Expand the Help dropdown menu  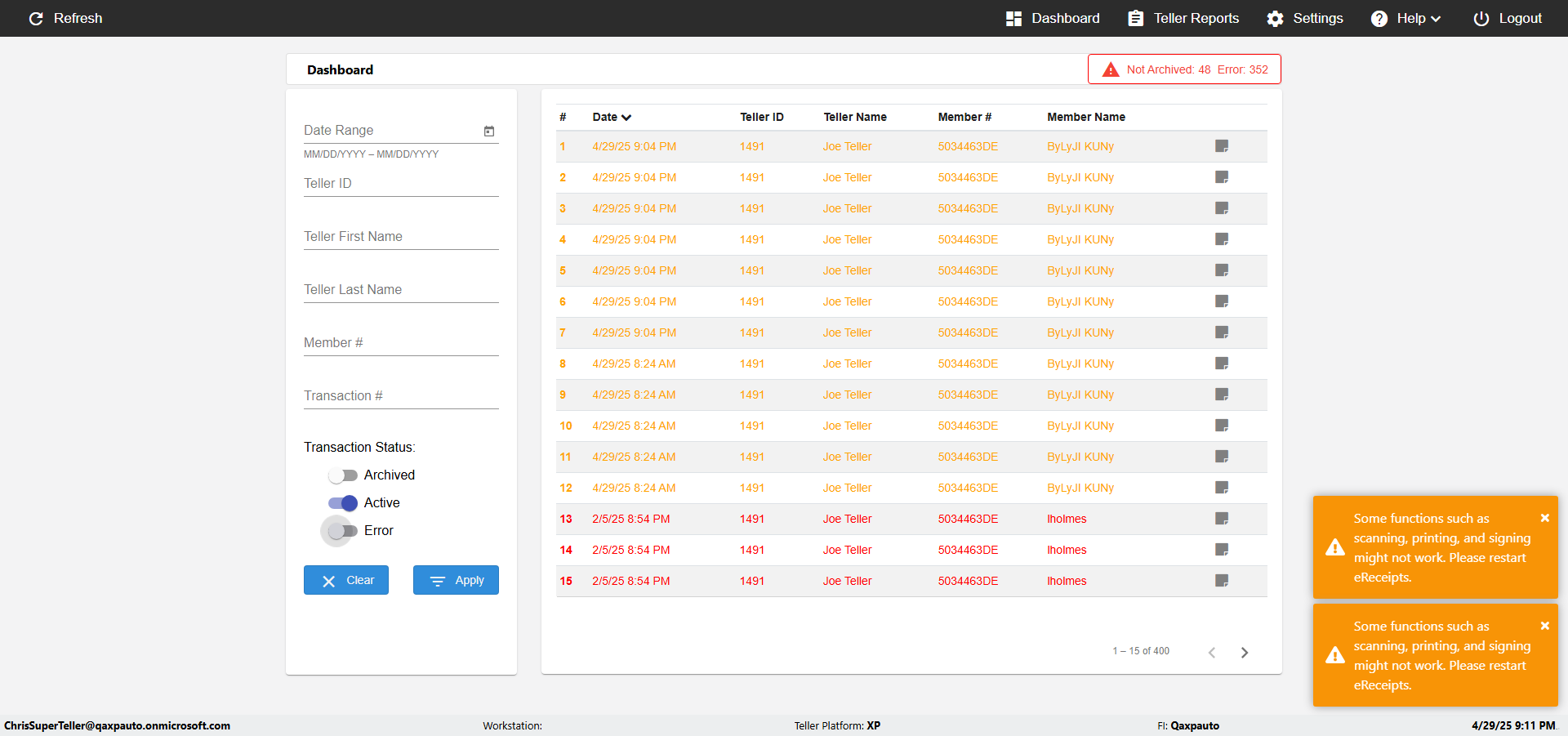(x=1405, y=18)
